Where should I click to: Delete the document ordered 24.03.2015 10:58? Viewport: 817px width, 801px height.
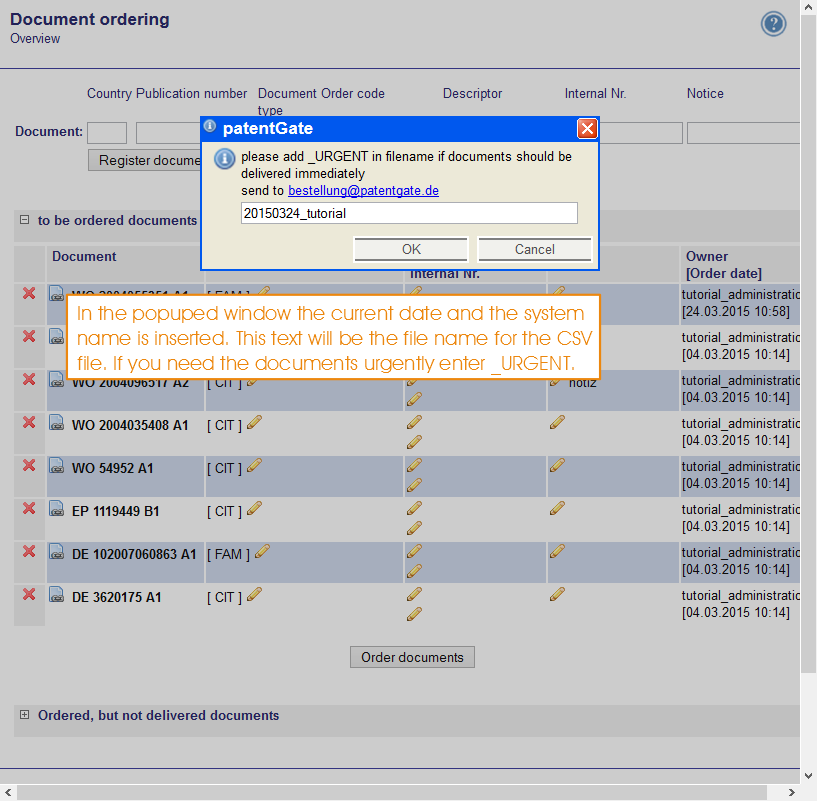tap(29, 293)
